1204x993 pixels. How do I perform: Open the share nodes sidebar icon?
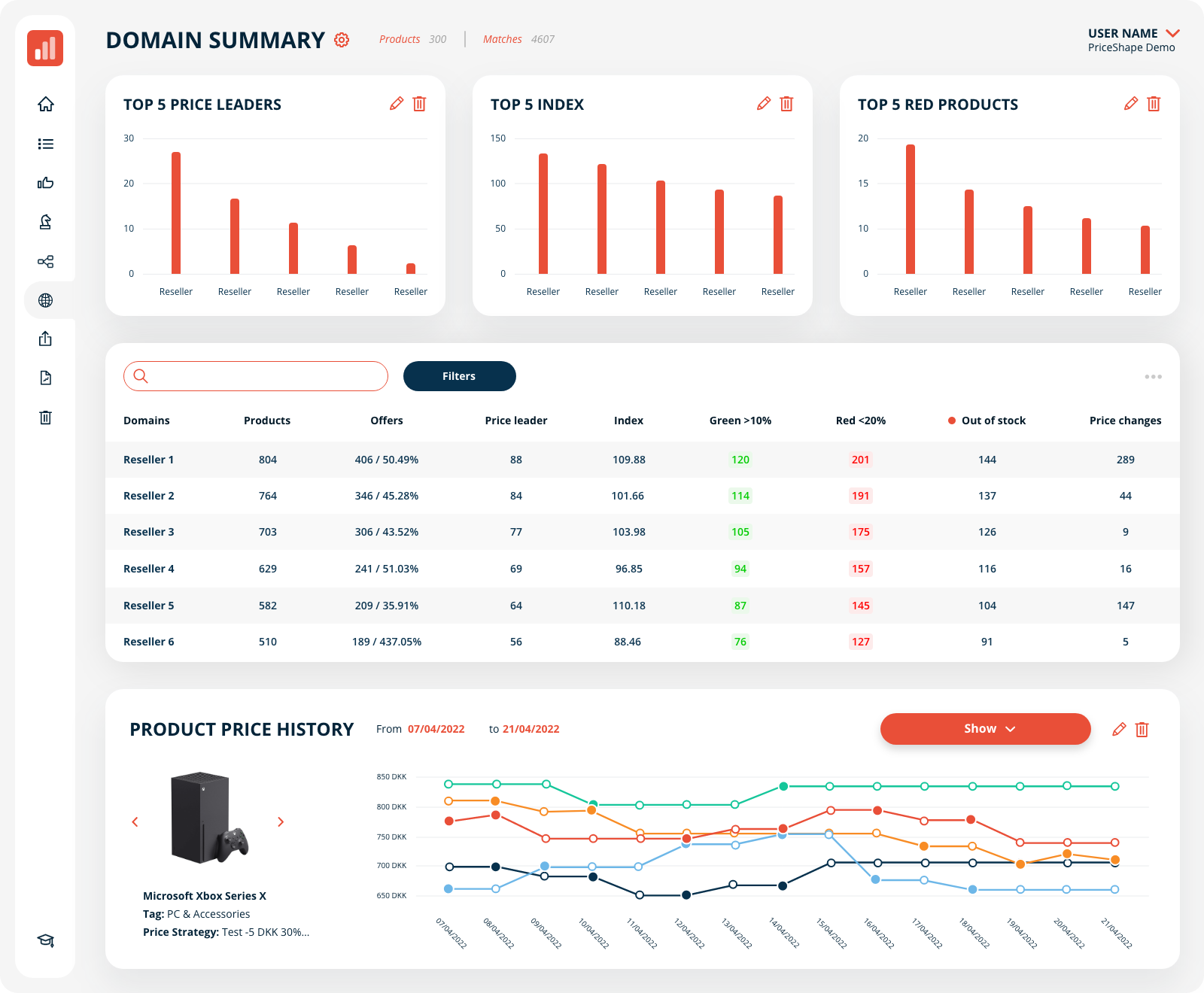(46, 261)
